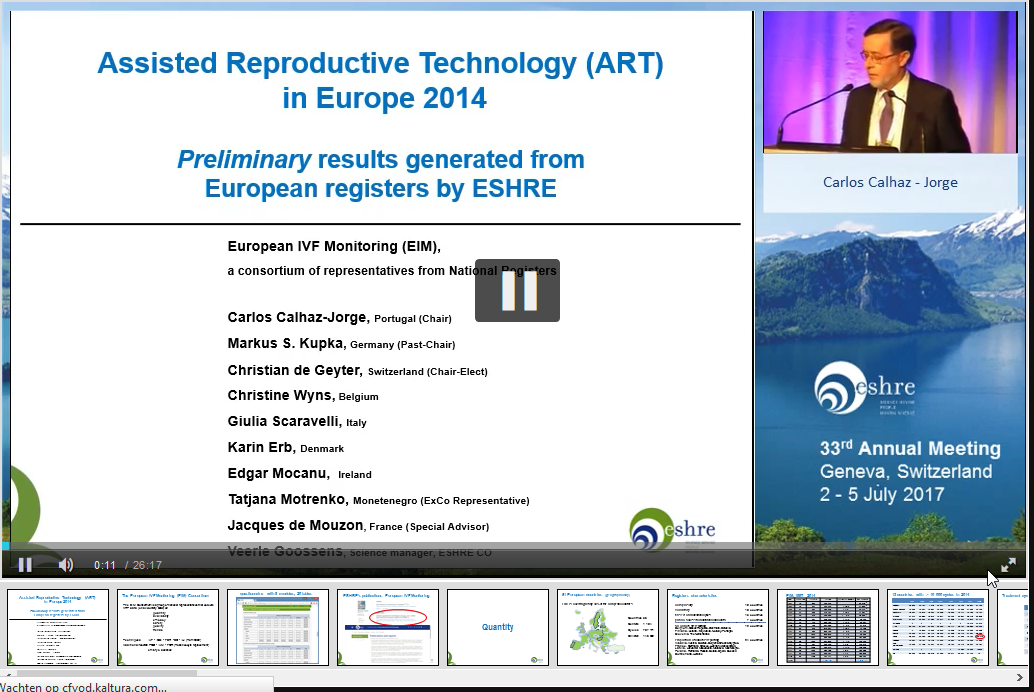The height and width of the screenshot is (692, 1034).
Task: Open the thumbnail with the red oval highlight
Action: click(388, 627)
